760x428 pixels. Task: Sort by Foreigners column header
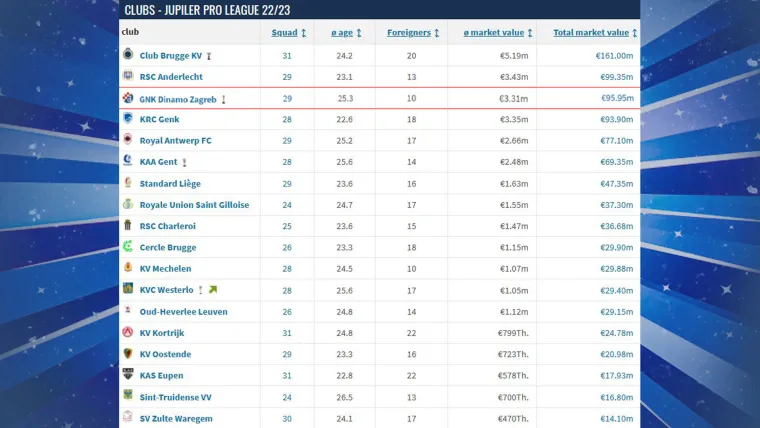(412, 32)
